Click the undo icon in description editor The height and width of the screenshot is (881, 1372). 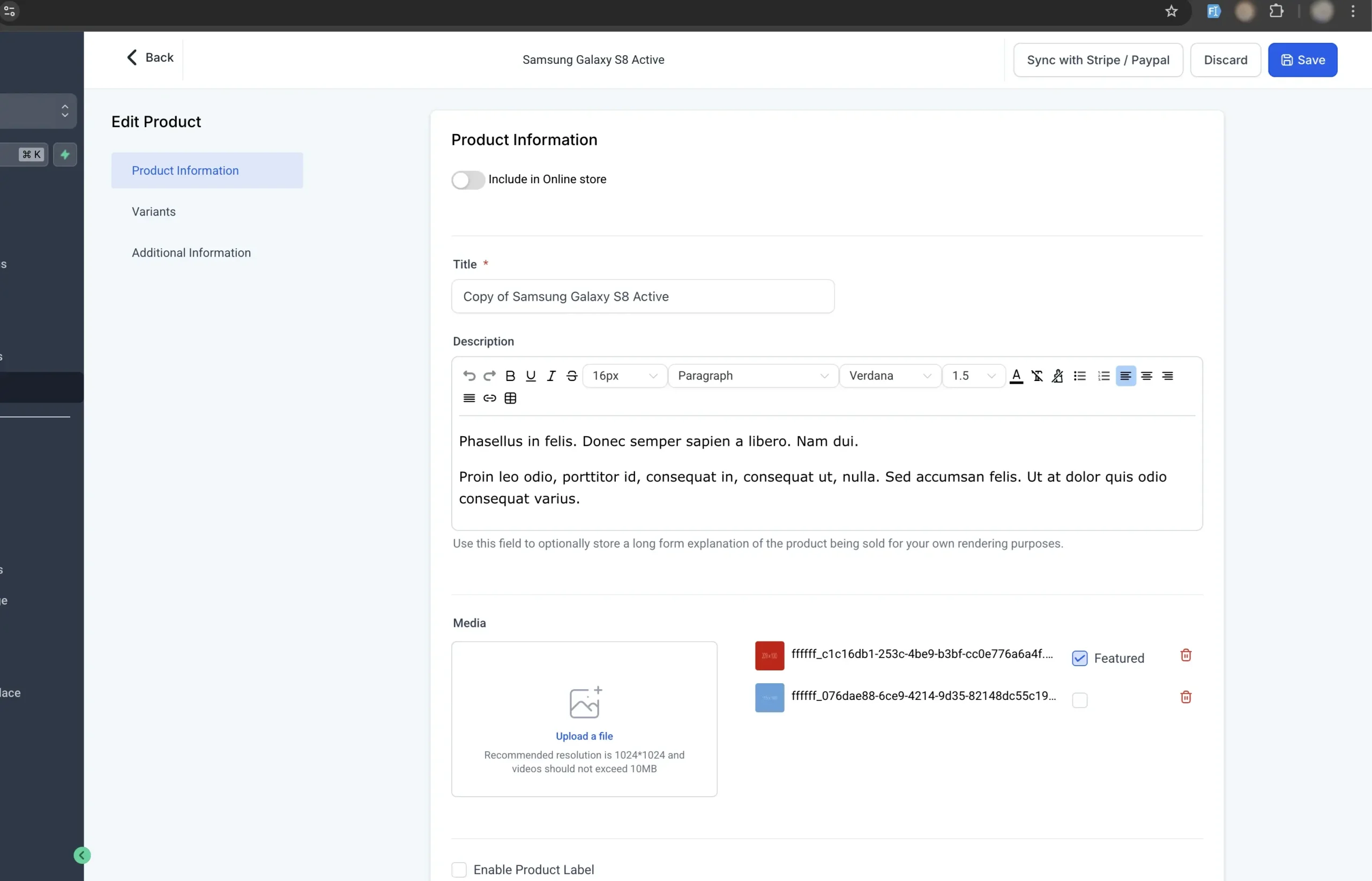tap(468, 376)
